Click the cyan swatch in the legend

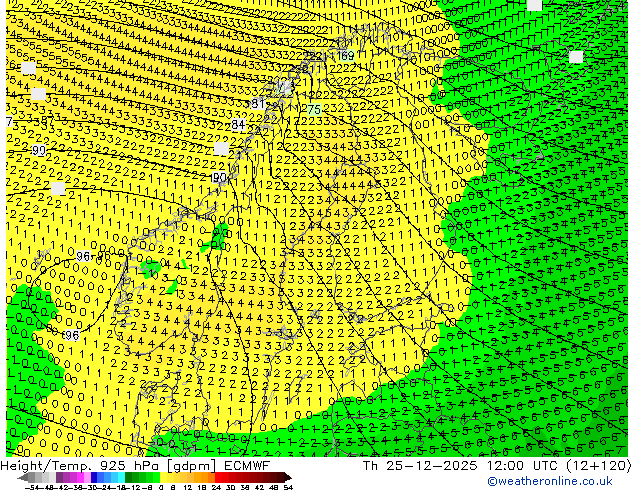pyautogui.click(x=121, y=478)
